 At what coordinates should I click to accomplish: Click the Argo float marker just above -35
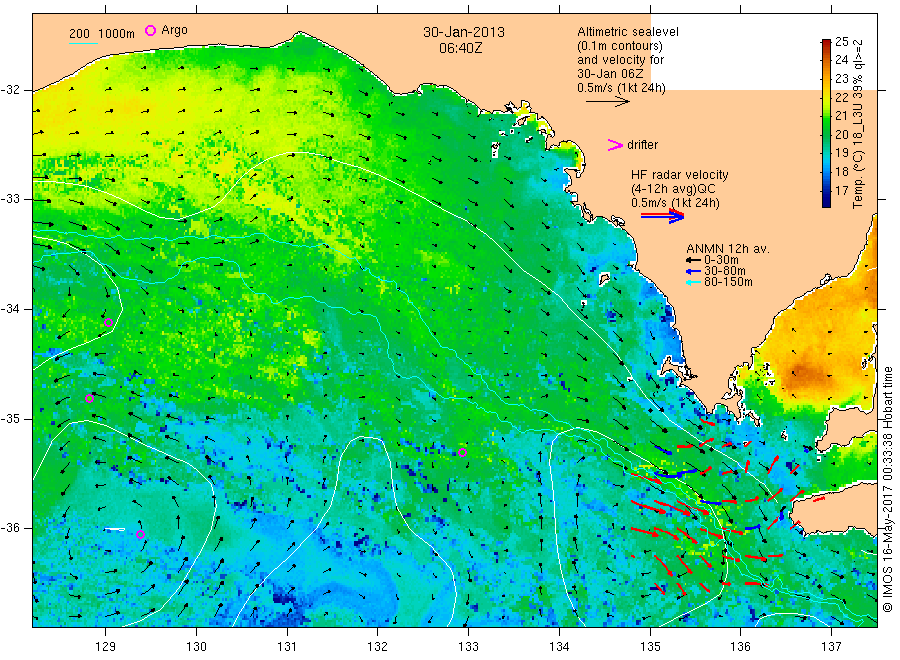coord(89,398)
